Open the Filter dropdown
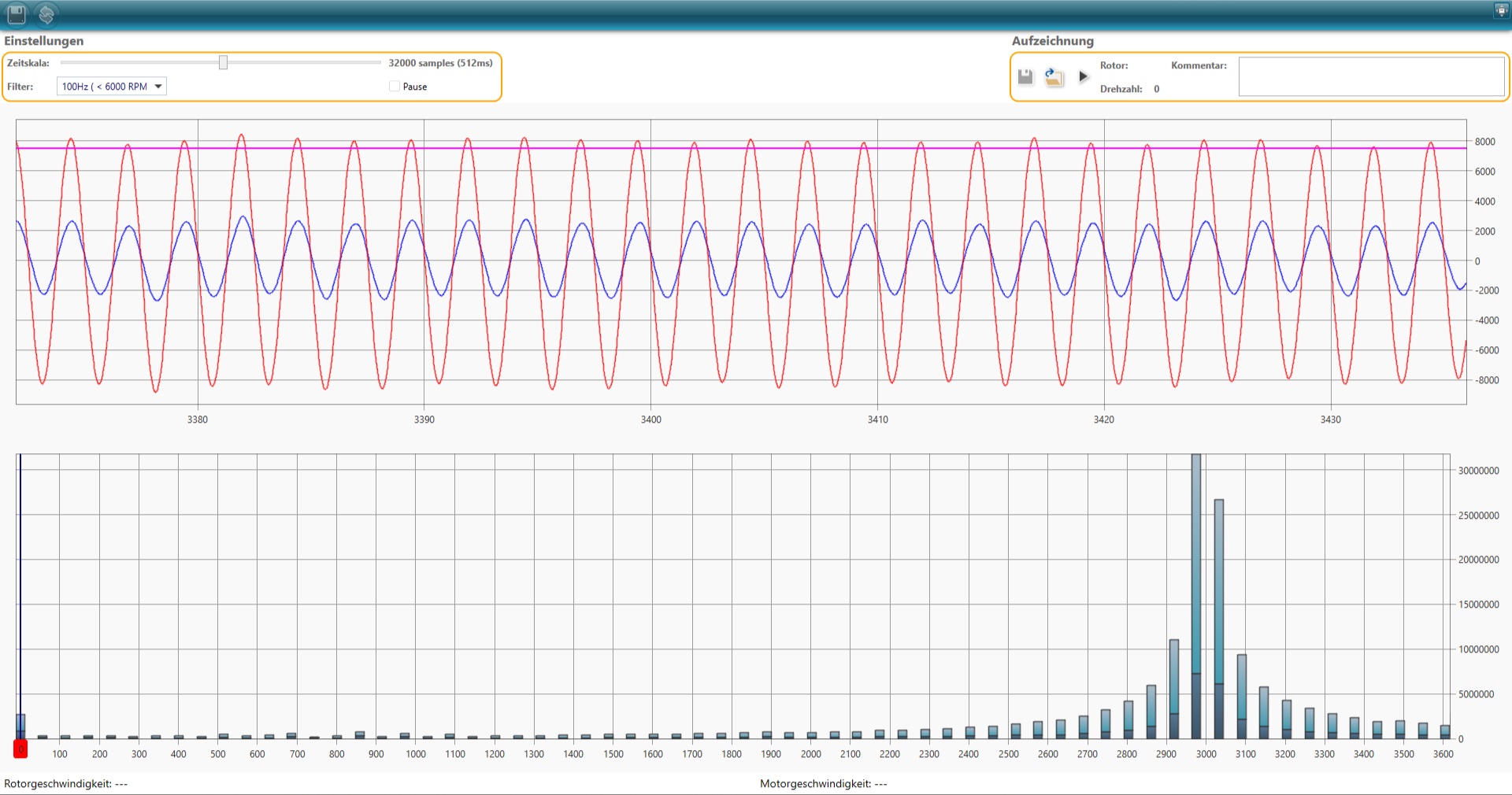Viewport: 1512px width, 795px height. [x=112, y=87]
